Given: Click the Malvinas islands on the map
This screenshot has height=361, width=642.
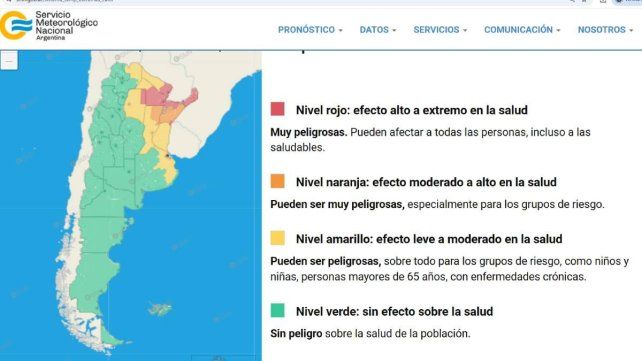Looking at the screenshot, I should tap(160, 309).
